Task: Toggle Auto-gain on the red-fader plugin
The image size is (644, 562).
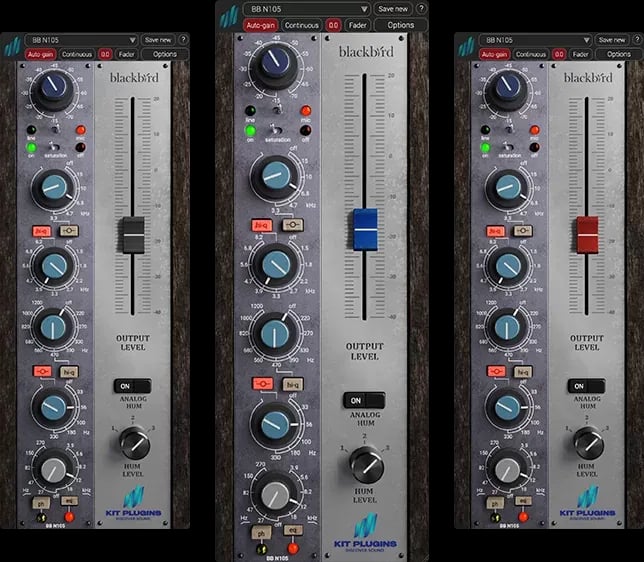Action: (x=494, y=54)
